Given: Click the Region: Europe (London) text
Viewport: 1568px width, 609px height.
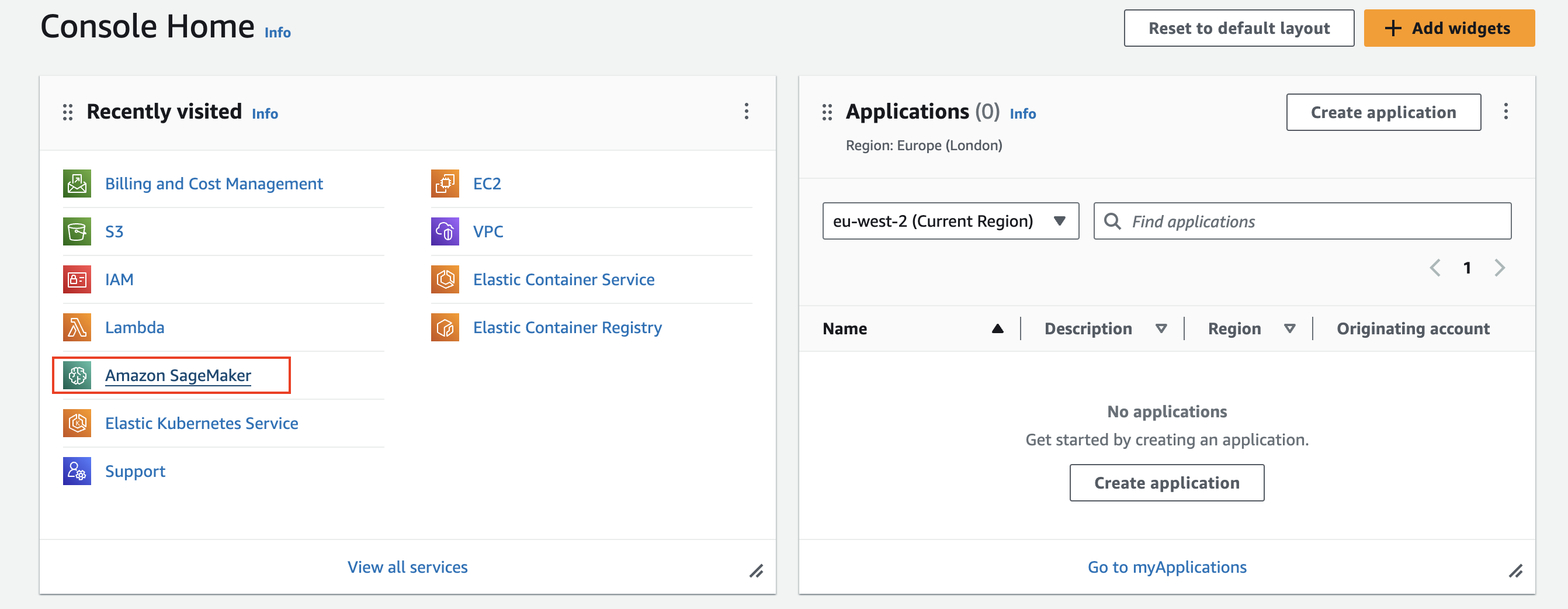Looking at the screenshot, I should [924, 146].
